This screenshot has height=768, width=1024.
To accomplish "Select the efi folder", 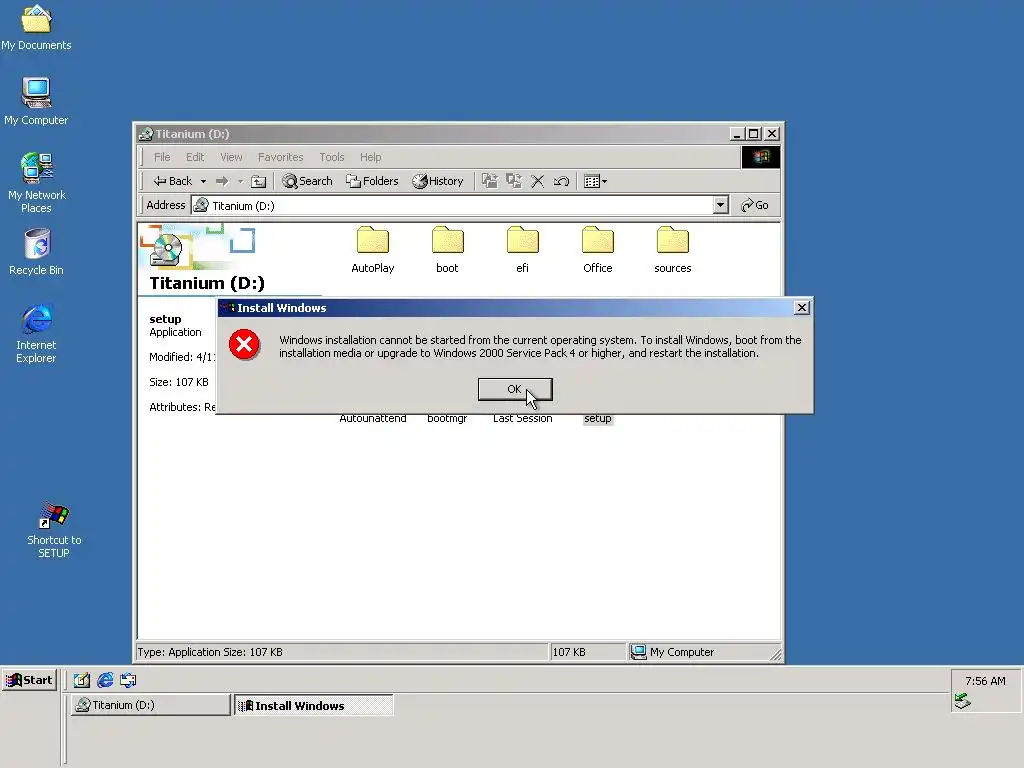I will click(522, 249).
